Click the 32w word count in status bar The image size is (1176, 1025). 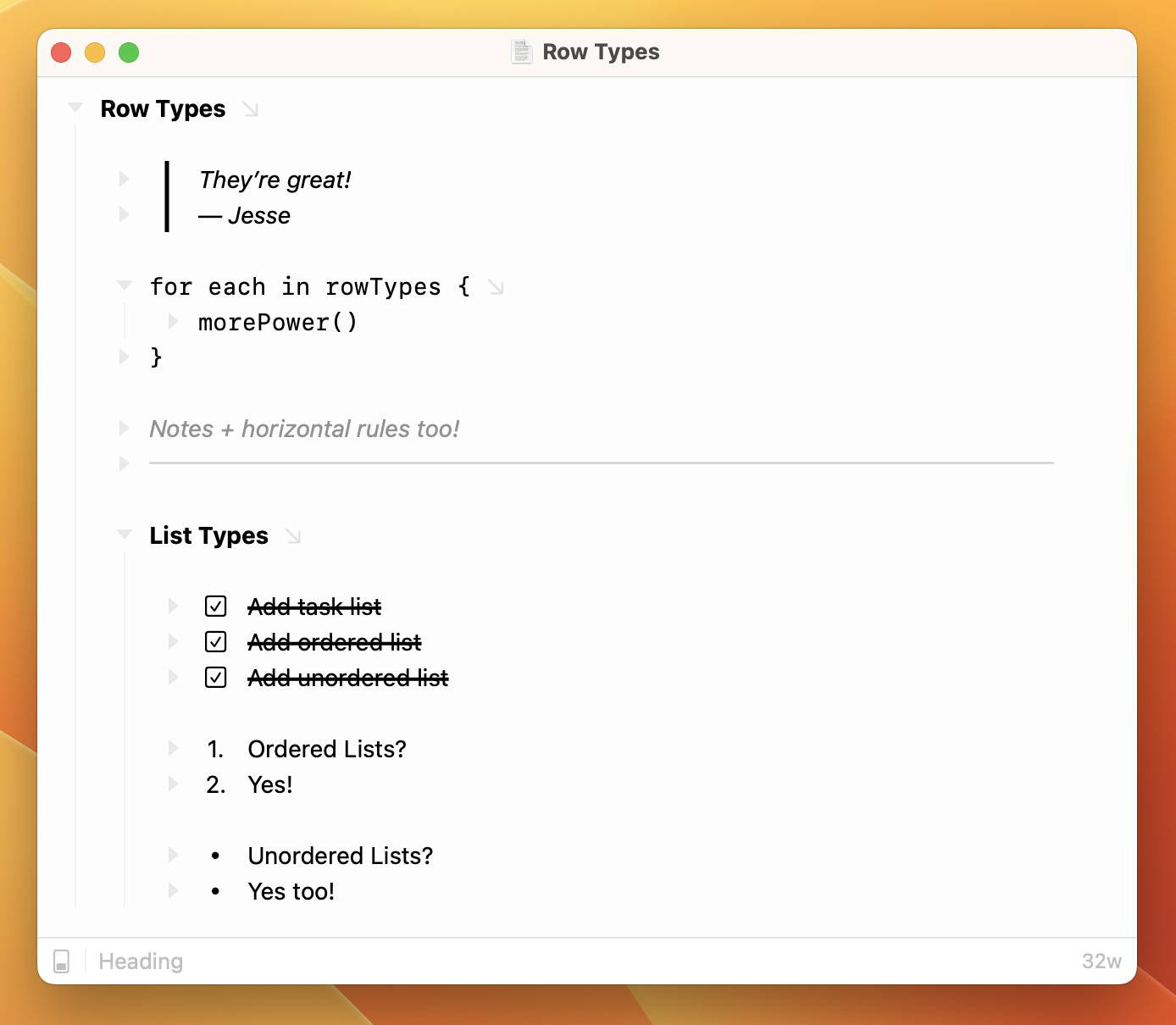click(x=1101, y=961)
